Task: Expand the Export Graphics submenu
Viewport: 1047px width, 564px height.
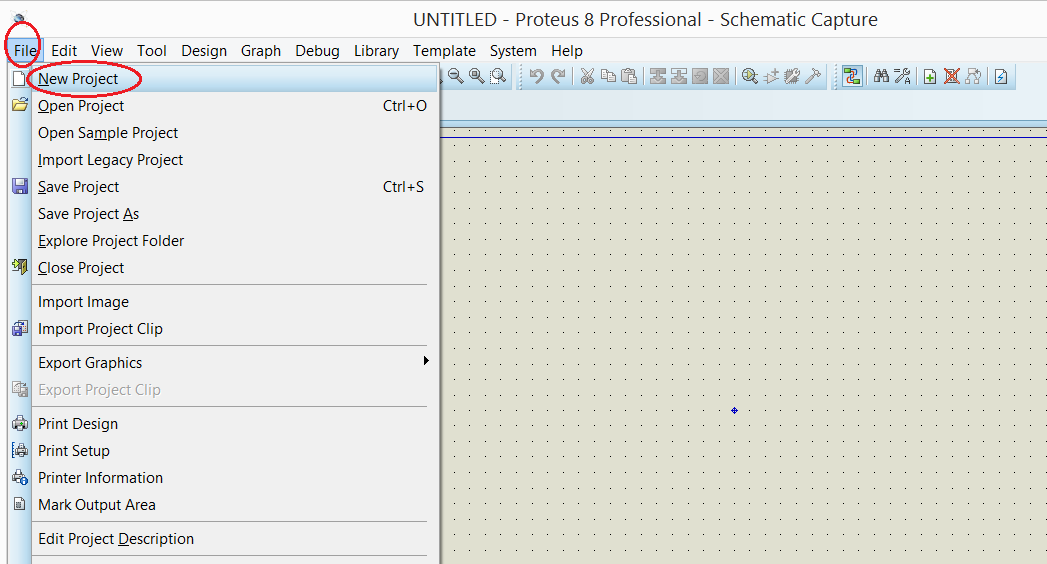Action: (x=224, y=362)
